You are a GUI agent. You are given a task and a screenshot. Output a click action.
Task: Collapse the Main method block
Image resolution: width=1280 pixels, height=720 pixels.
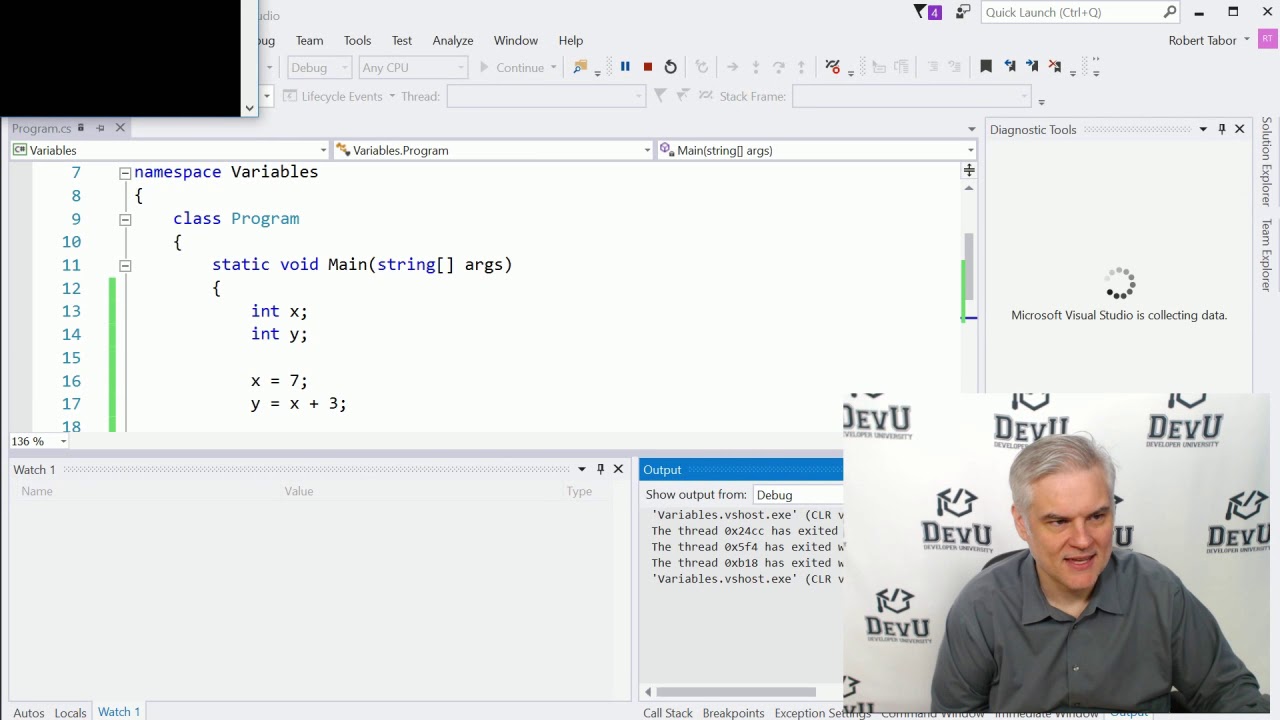(x=125, y=265)
